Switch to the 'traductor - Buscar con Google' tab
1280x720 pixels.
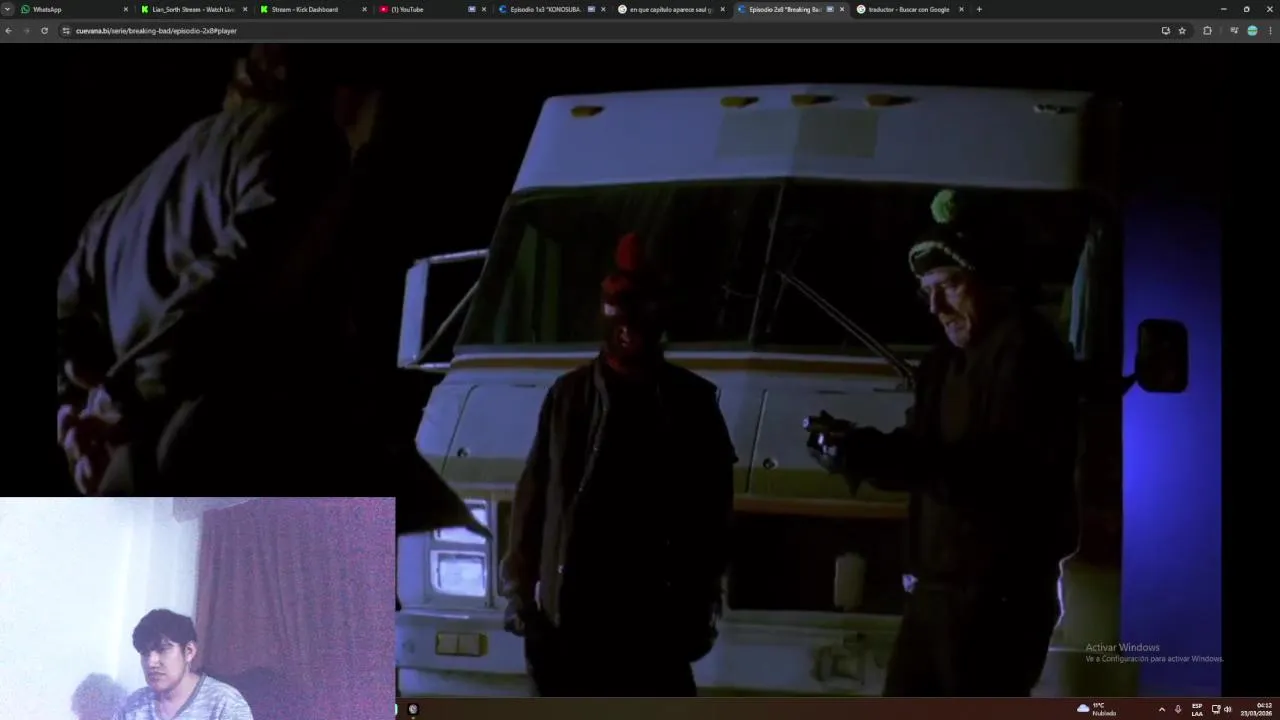click(908, 9)
